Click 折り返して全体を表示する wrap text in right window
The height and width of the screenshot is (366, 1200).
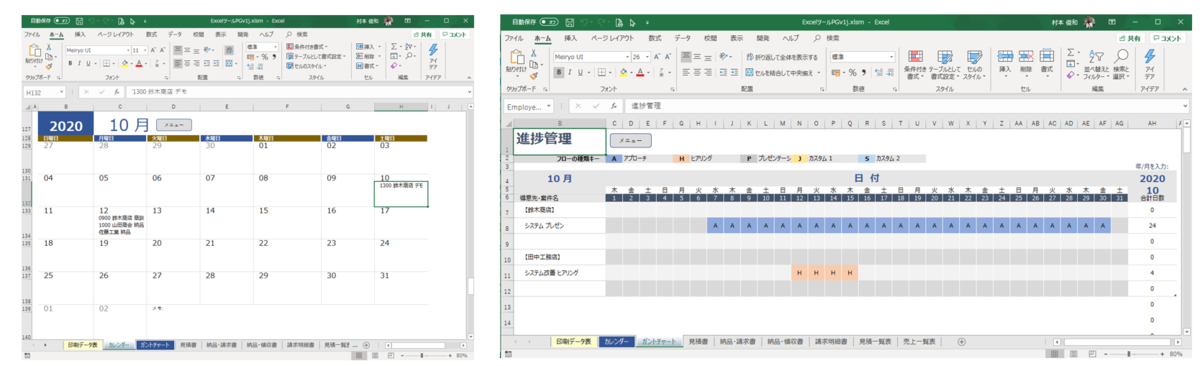point(782,57)
